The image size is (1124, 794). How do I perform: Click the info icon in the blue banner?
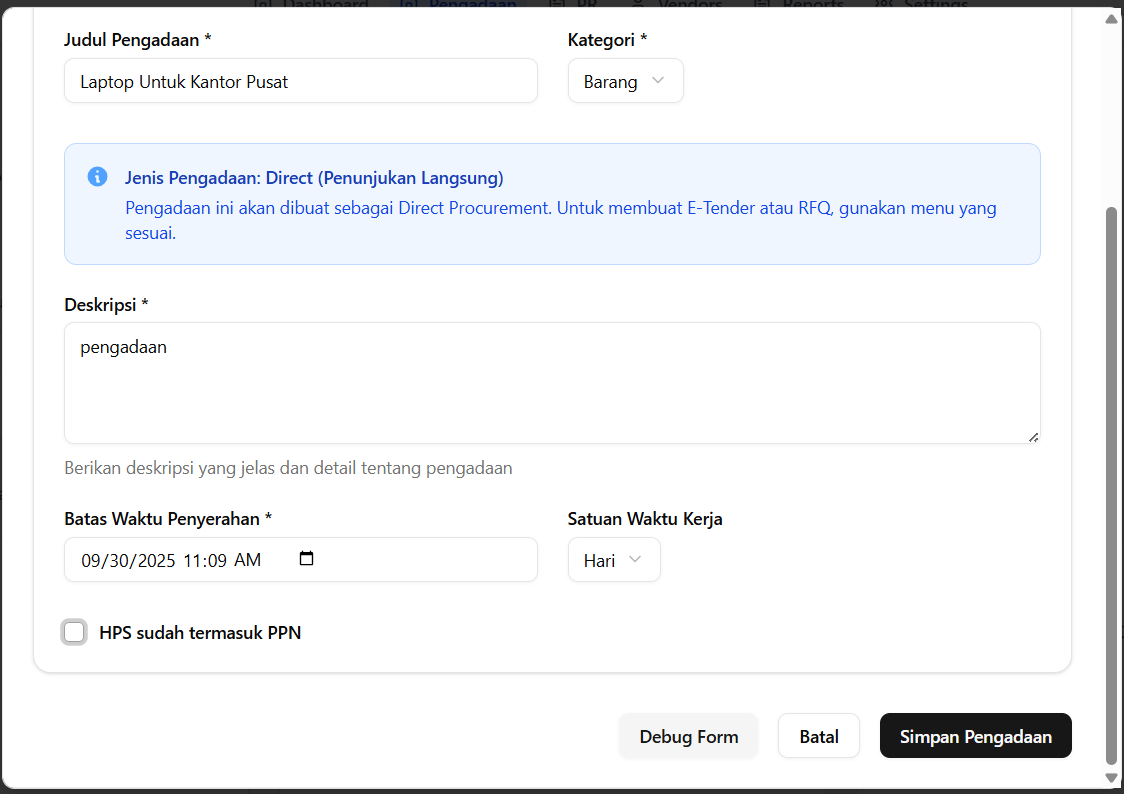97,177
